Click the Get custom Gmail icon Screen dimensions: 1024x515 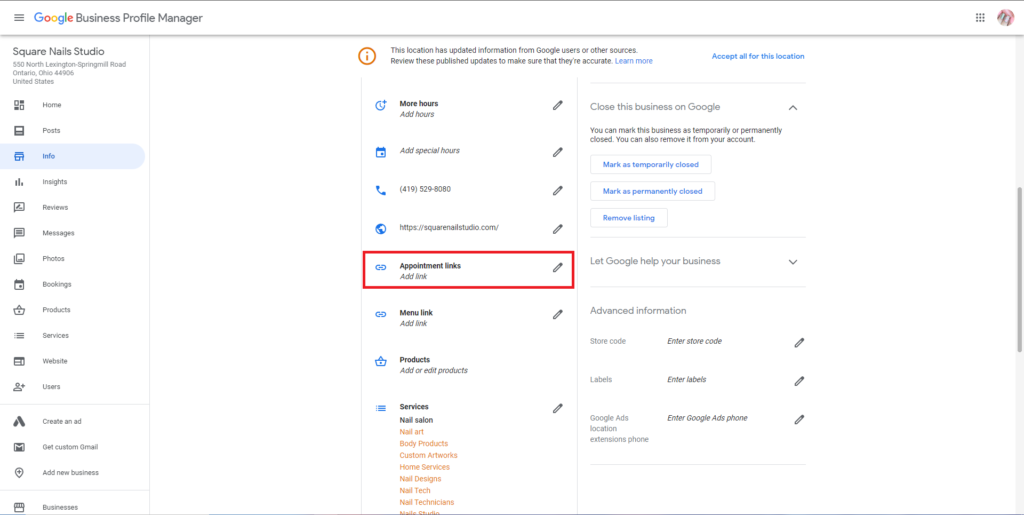tap(19, 447)
